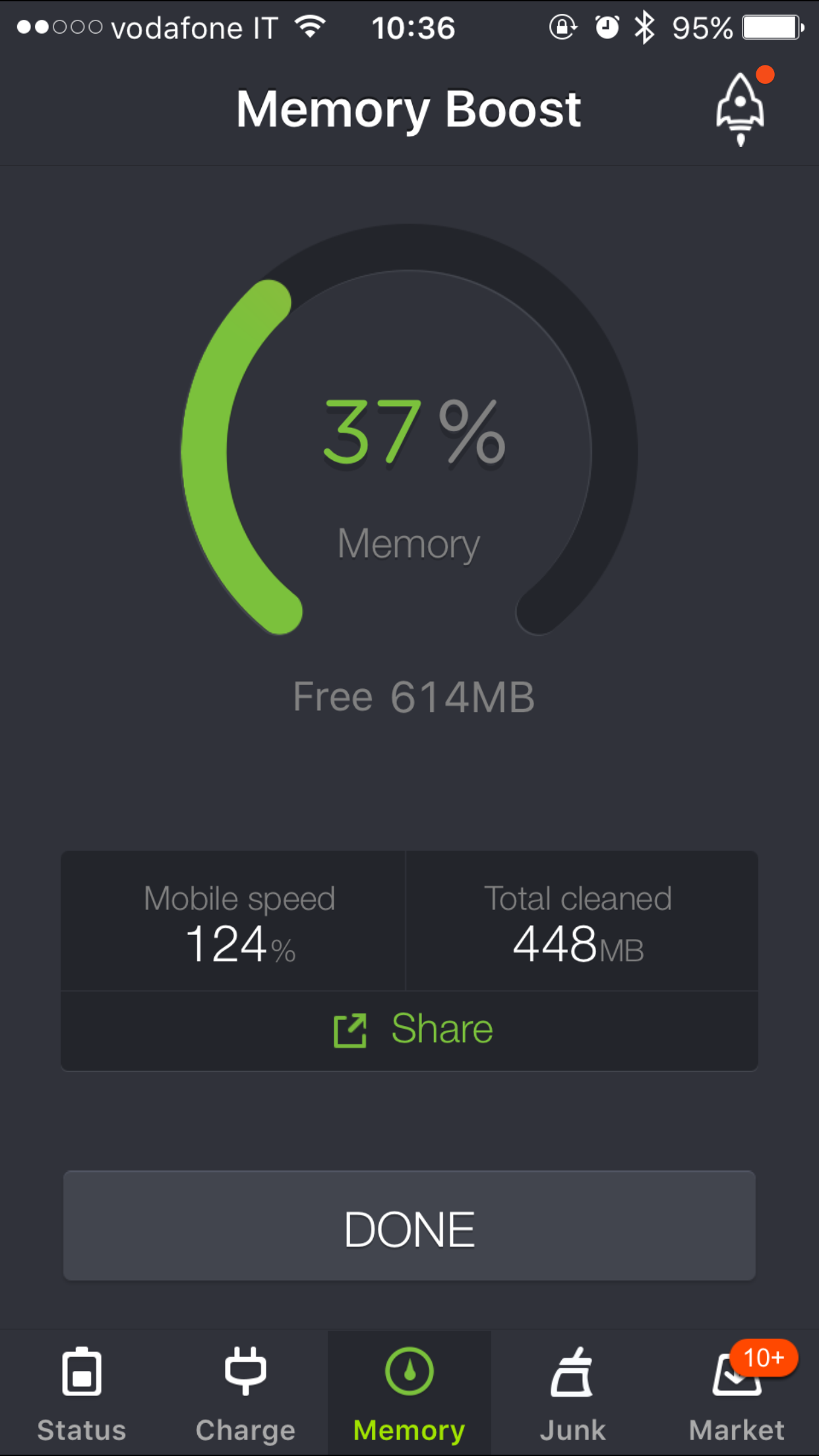
Task: Switch to the Charge tab
Action: point(245,1393)
